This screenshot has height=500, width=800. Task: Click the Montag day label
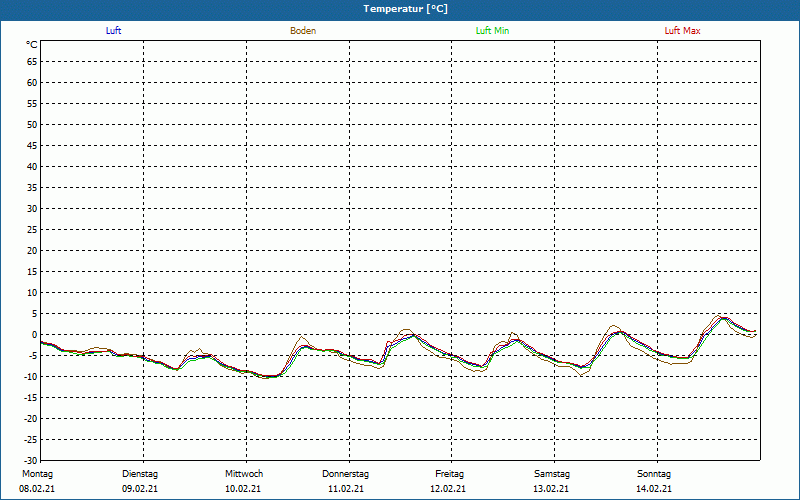[x=37, y=474]
